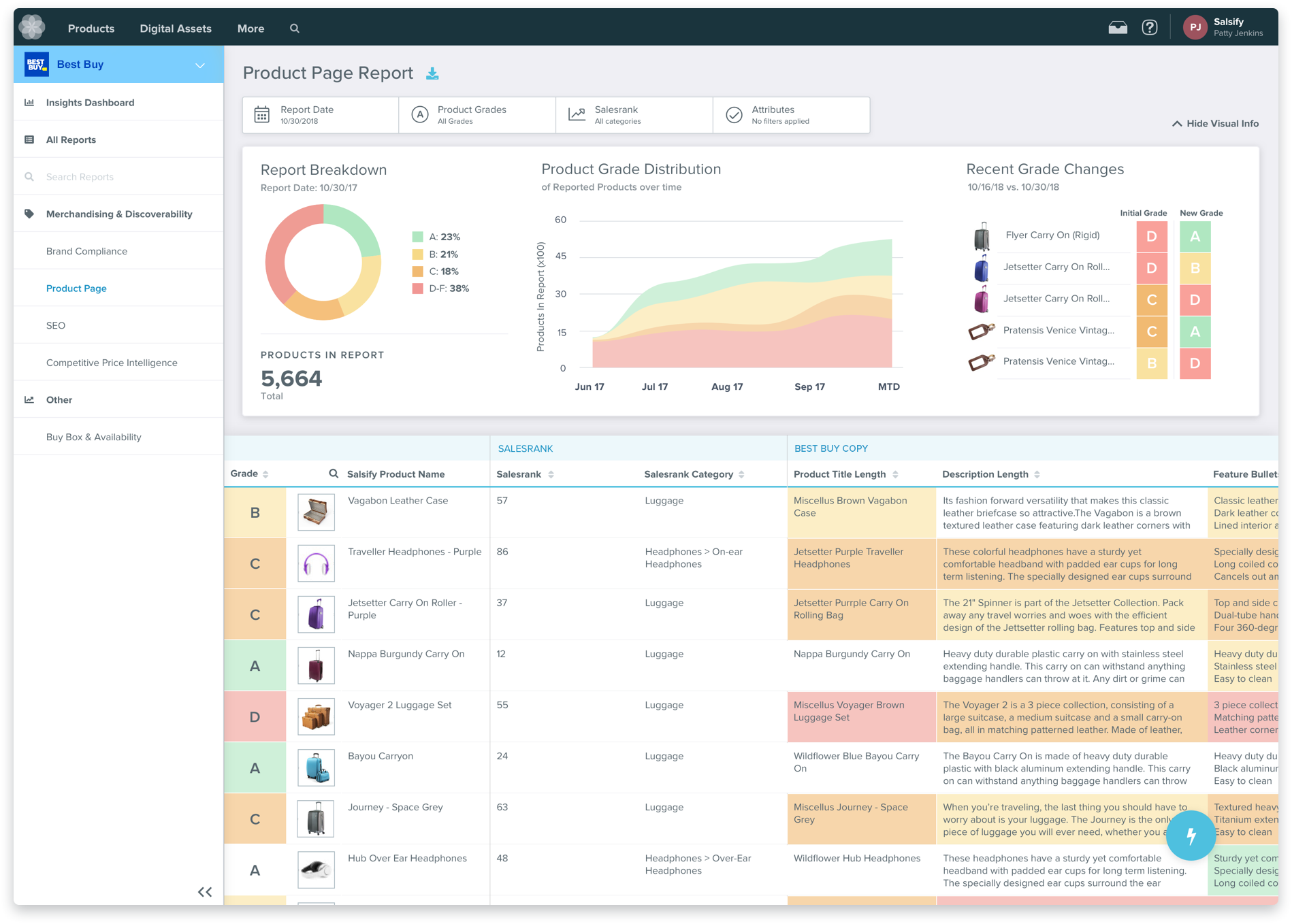This screenshot has width=1292, height=924.
Task: Sort by Salesrank column arrows
Action: (x=551, y=474)
